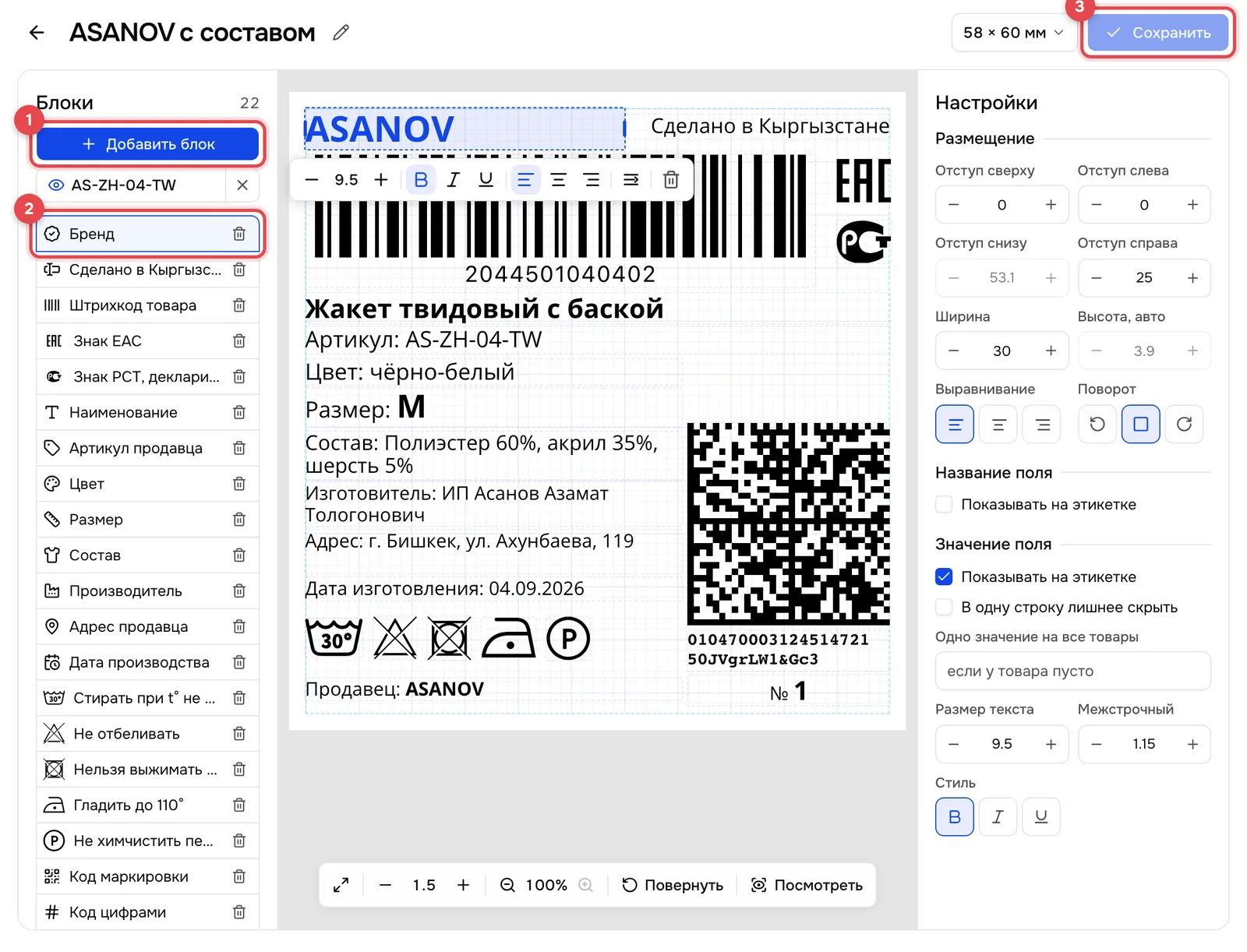Image resolution: width=1247 pixels, height=952 pixels.
Task: Select no-rotation square in Поворот
Action: click(x=1141, y=425)
